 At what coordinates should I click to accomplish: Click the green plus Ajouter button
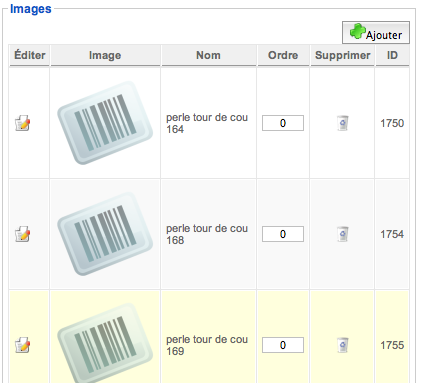(x=376, y=33)
